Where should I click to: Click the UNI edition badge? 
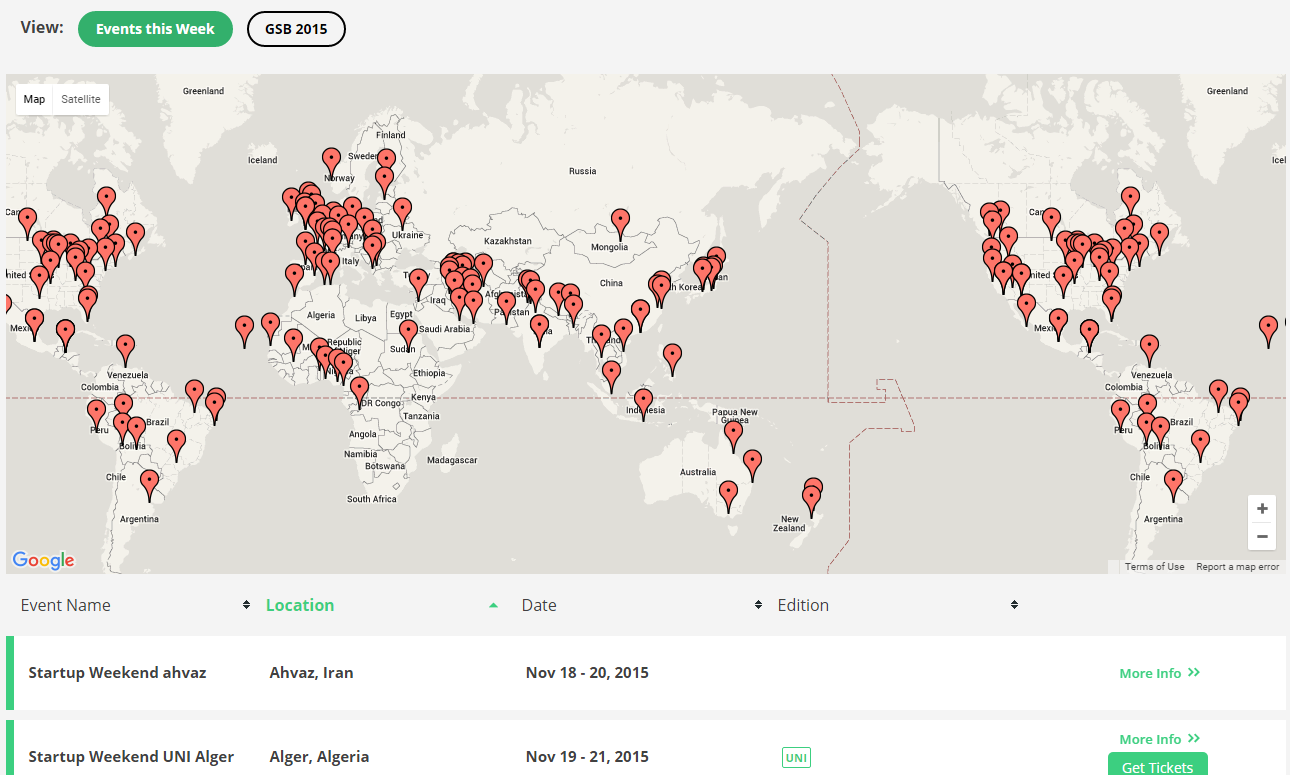coord(796,757)
